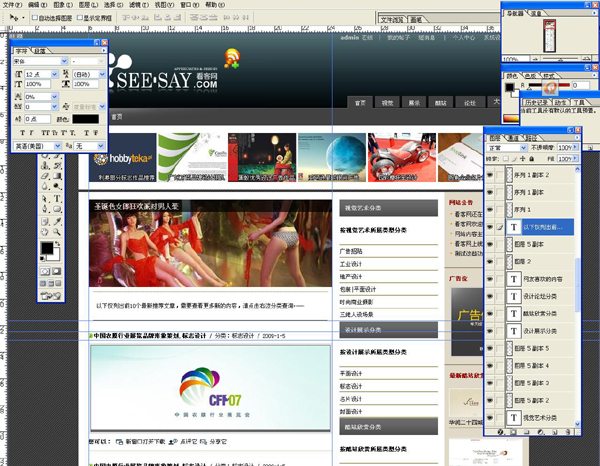Image resolution: width=600 pixels, height=466 pixels.
Task: Open the layer fill slider arrow
Action: pyautogui.click(x=575, y=158)
